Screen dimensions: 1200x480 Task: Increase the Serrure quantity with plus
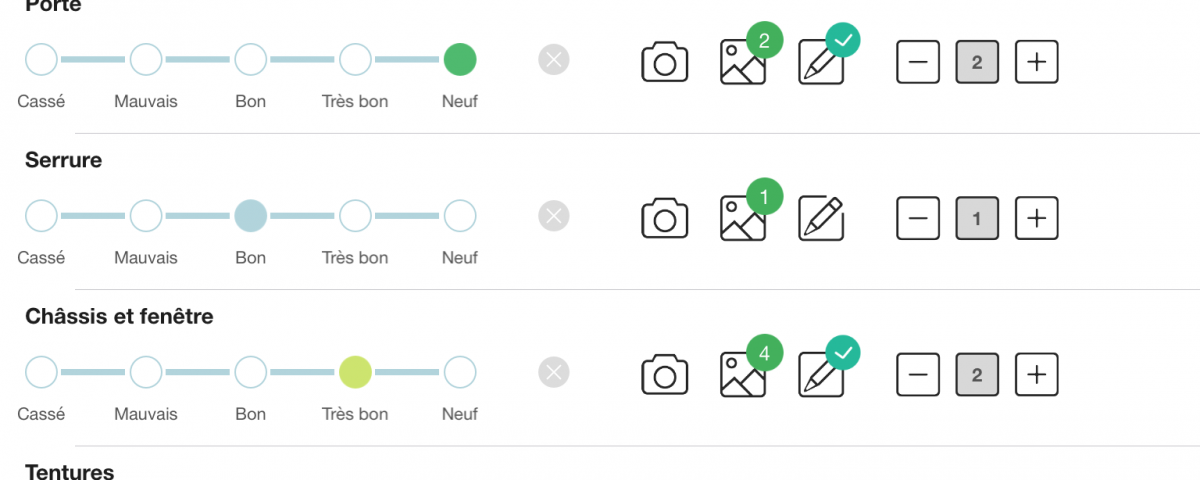(x=1037, y=218)
